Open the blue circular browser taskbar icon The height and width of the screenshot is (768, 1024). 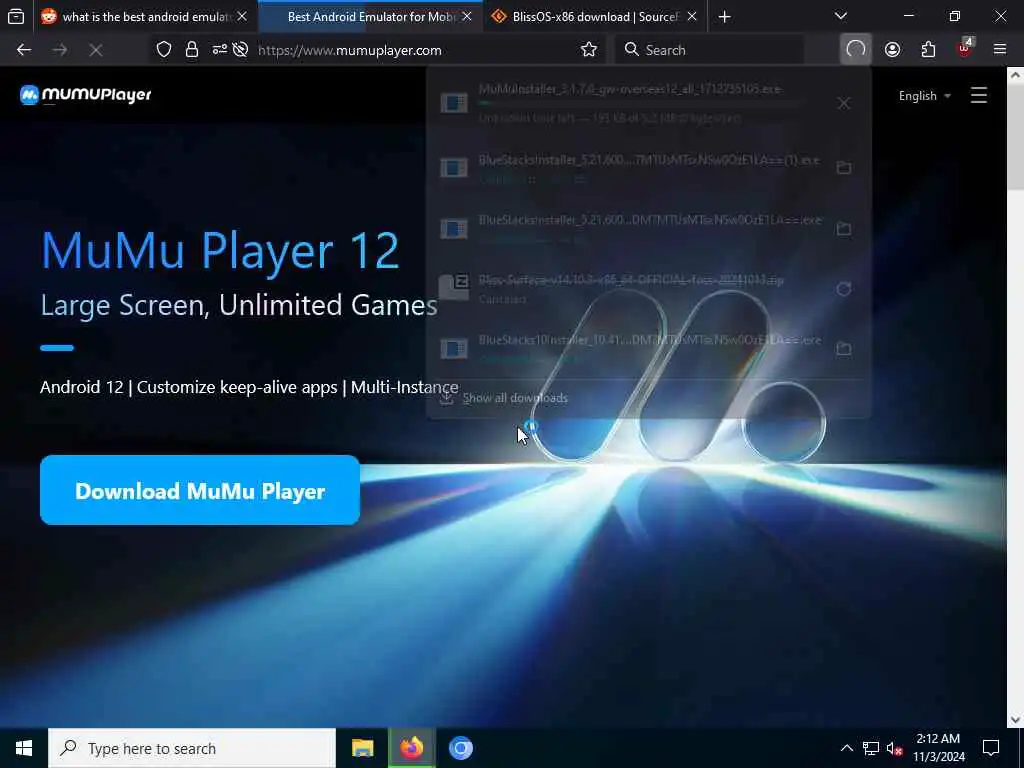click(460, 748)
